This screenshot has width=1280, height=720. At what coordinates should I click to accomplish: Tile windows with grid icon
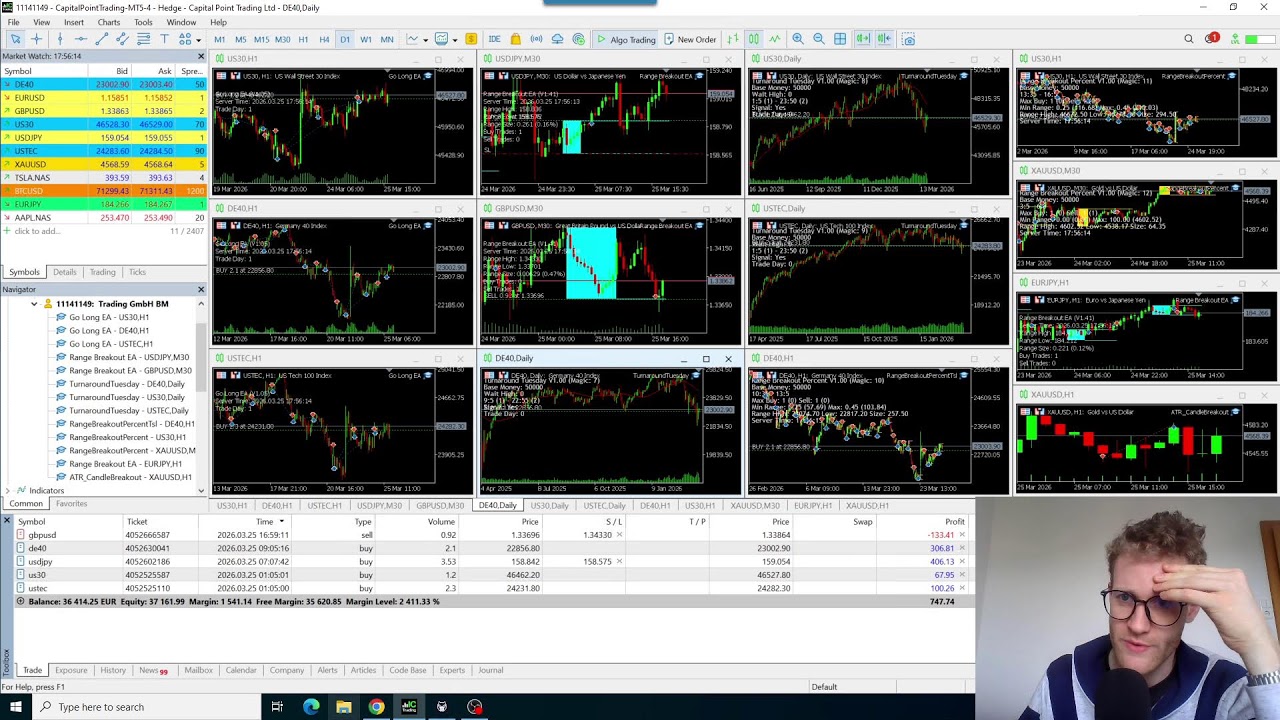point(840,39)
